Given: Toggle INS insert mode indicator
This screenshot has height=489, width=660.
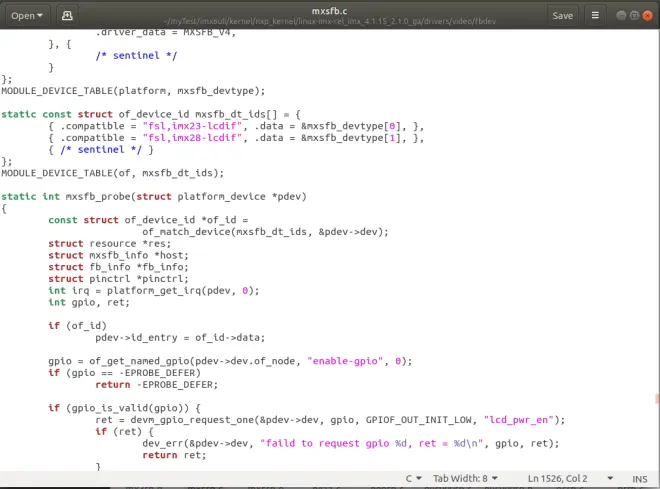Looking at the screenshot, I should coord(639,479).
